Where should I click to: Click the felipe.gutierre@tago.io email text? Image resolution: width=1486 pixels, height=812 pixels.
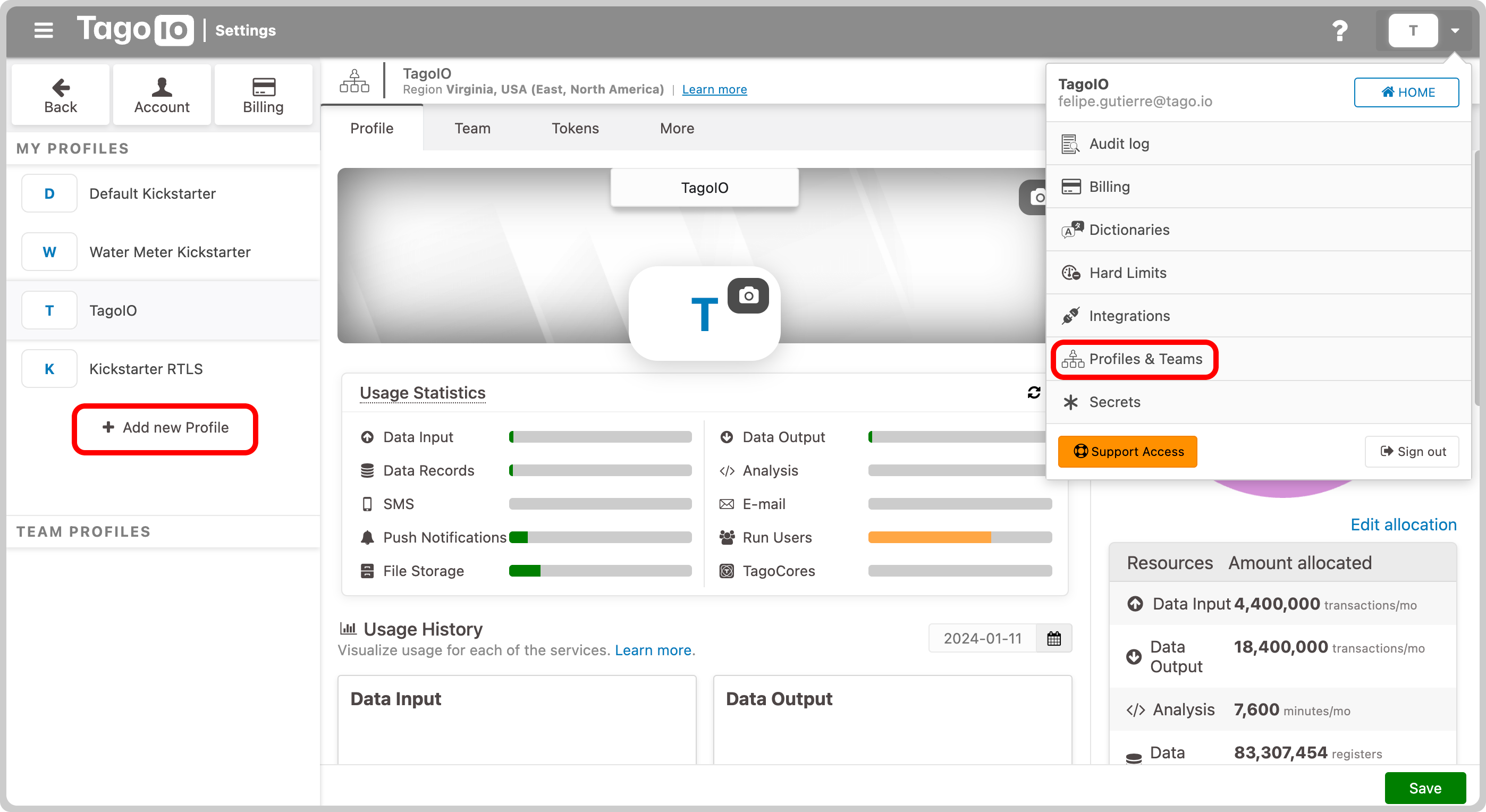tap(1135, 101)
